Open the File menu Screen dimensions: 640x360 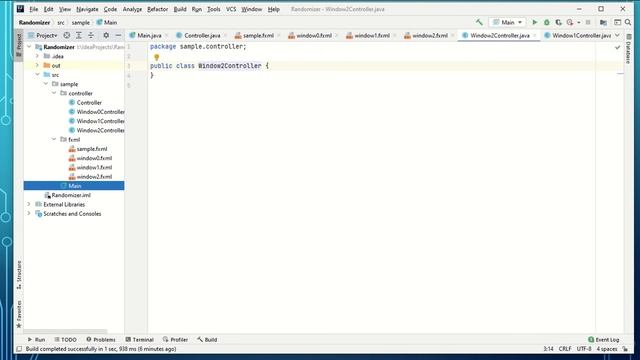pyautogui.click(x=33, y=9)
